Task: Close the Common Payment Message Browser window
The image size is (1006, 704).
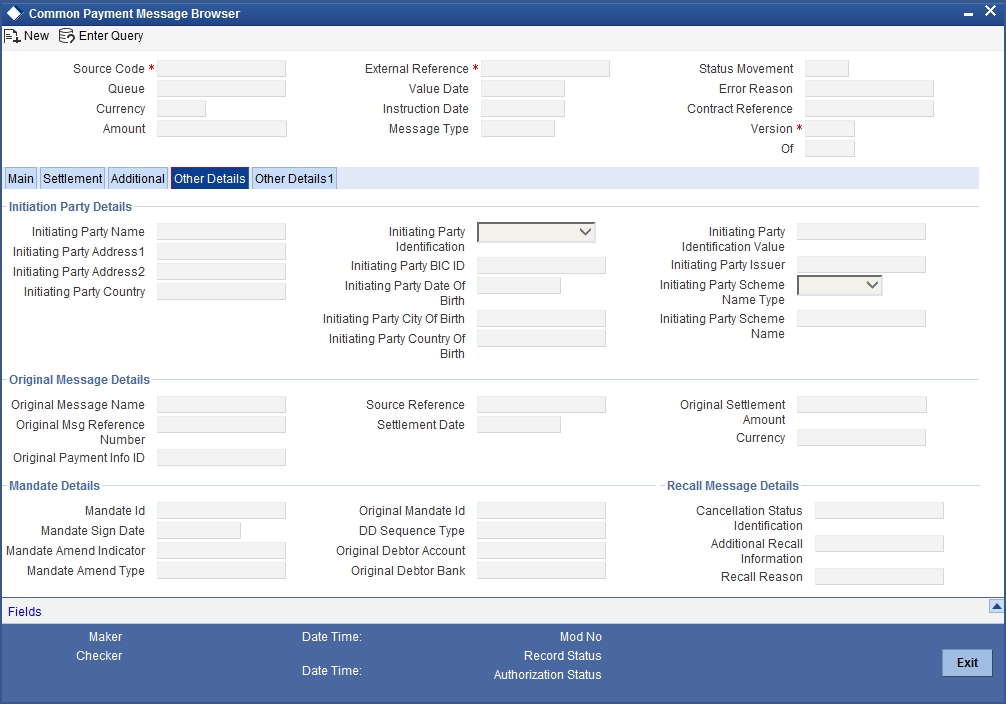Action: (990, 12)
